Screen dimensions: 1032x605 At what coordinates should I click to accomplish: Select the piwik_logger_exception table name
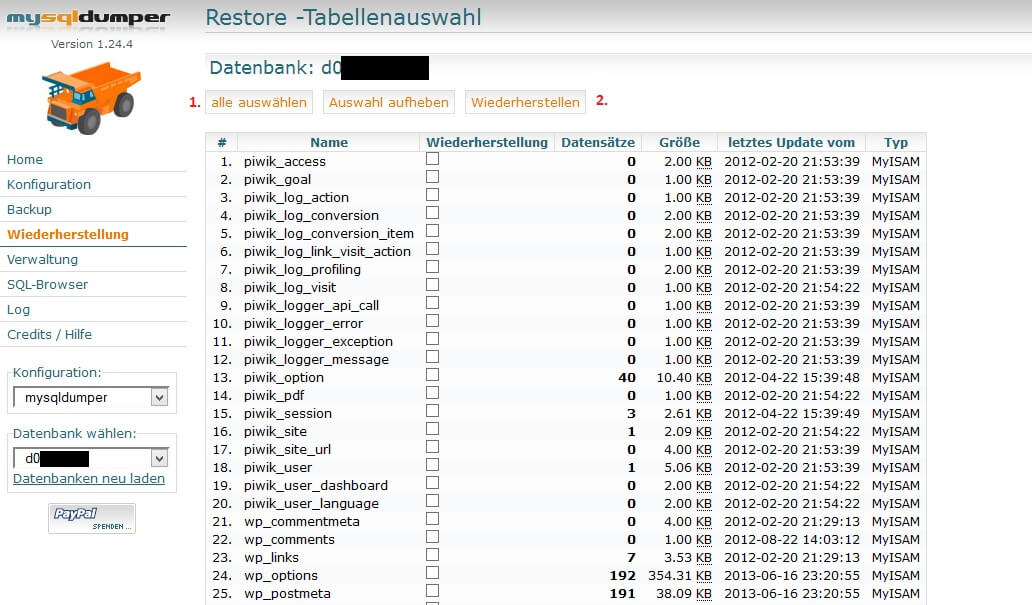click(x=318, y=341)
